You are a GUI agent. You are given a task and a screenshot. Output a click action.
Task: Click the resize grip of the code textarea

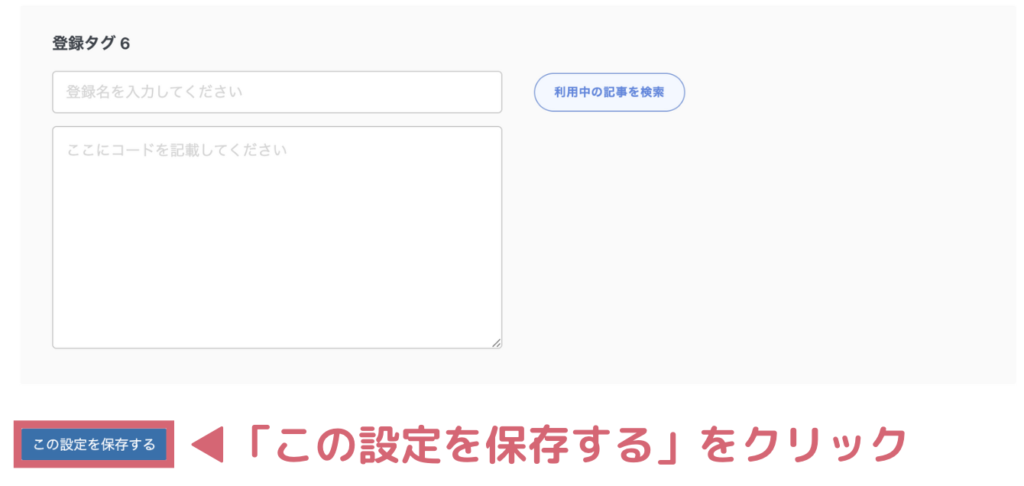point(496,342)
